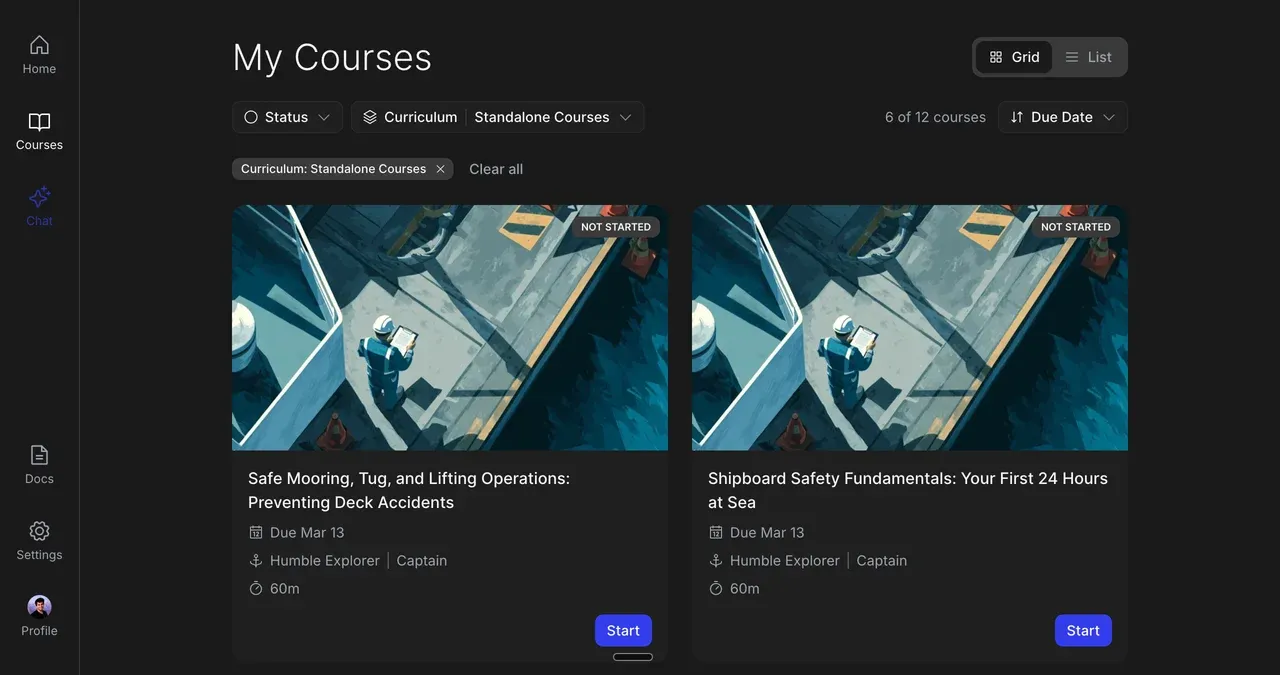This screenshot has height=675, width=1280.
Task: Click the My Courses page heading
Action: (x=332, y=58)
